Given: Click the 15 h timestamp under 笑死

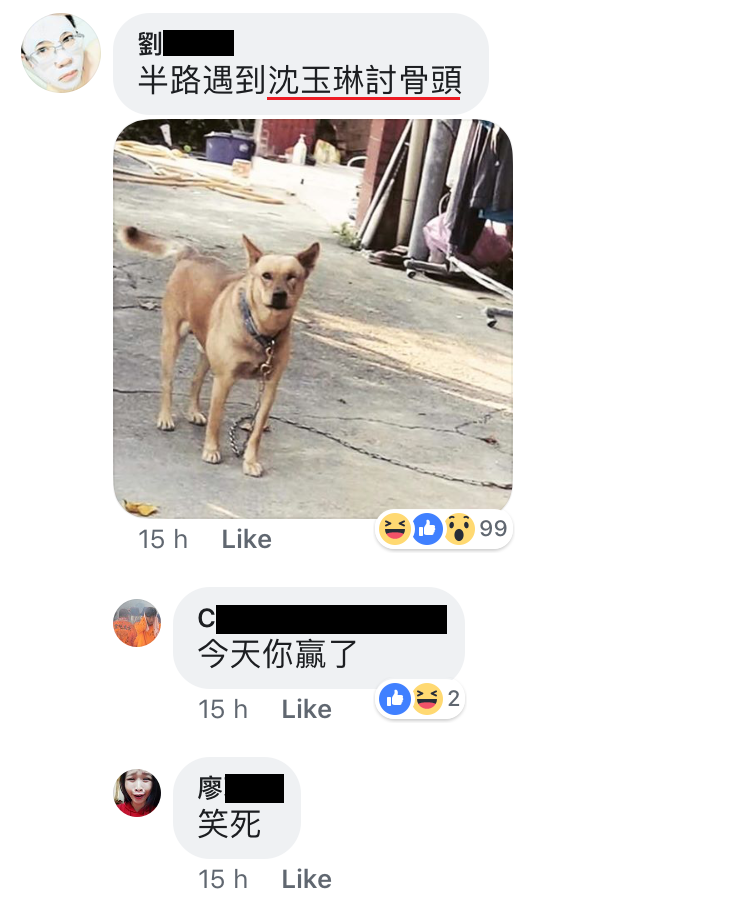Looking at the screenshot, I should click(223, 880).
